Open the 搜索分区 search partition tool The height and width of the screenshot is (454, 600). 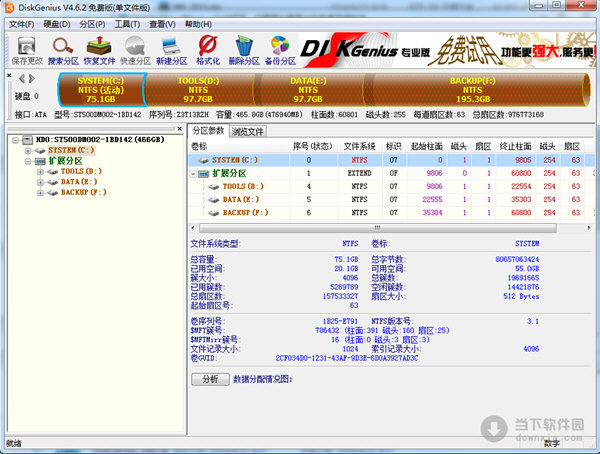[63, 51]
